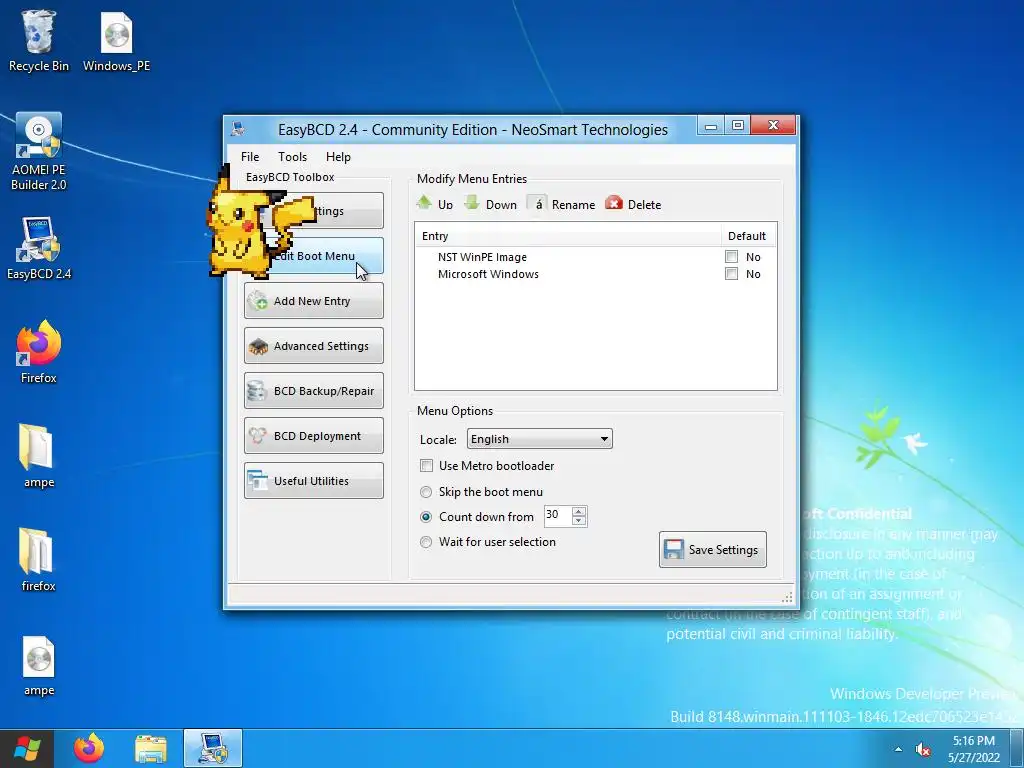Select Count down from radio button
Image resolution: width=1024 pixels, height=768 pixels.
pos(426,517)
